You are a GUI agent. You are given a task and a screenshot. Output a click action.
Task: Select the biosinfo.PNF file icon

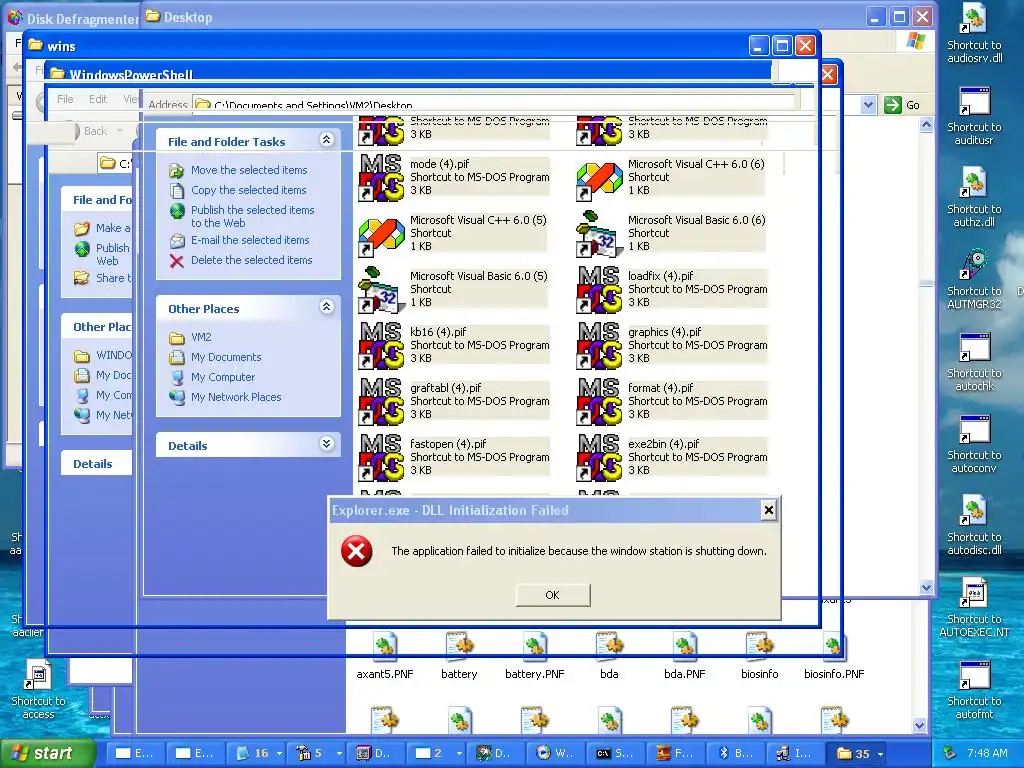(x=834, y=647)
